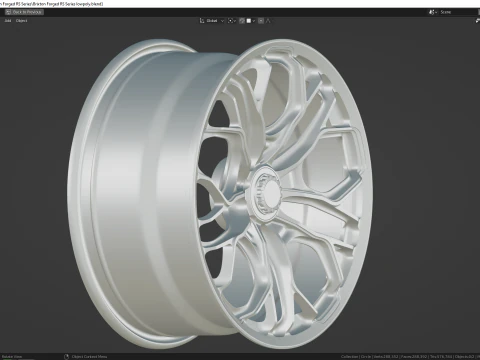Viewport: 480px width, 360px height.
Task: Click the wheel rim model in viewport
Action: pos(220,193)
